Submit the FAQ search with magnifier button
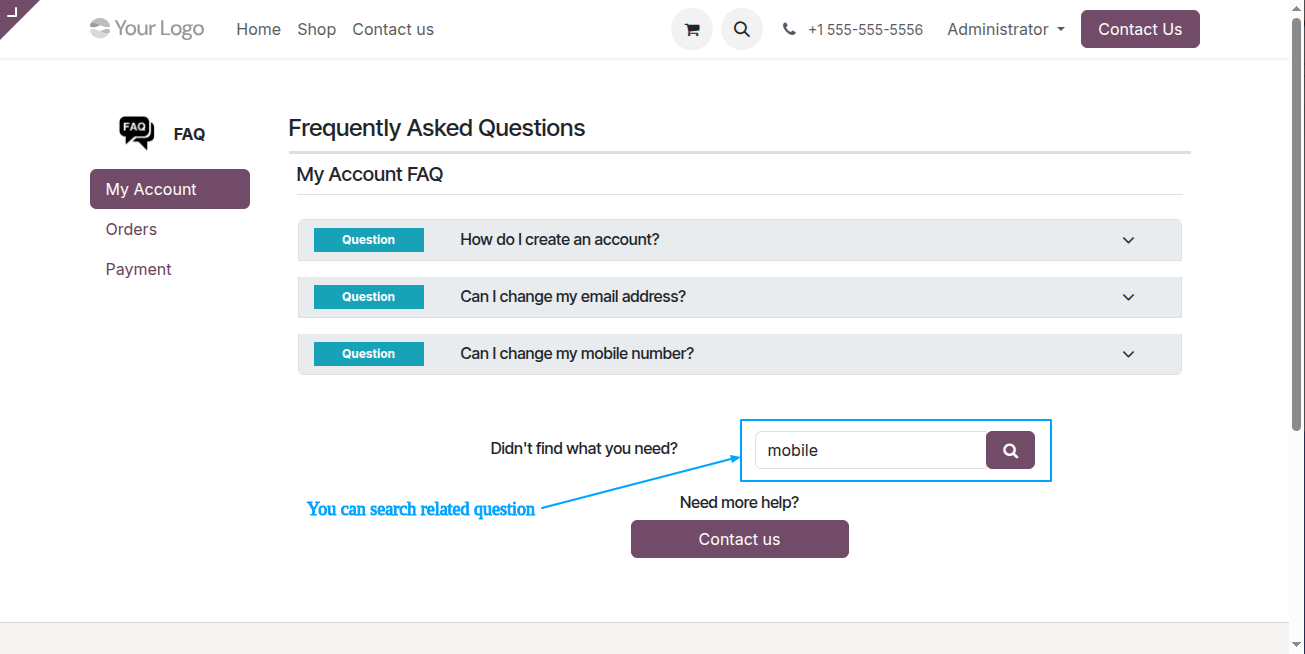Image resolution: width=1305 pixels, height=654 pixels. coord(1010,450)
